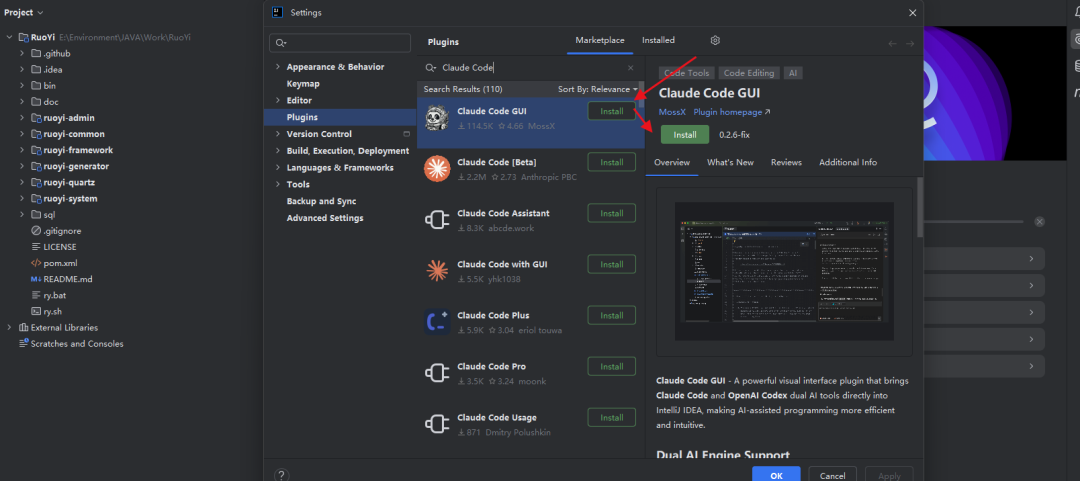Click the Code Tools tag

click(x=687, y=73)
